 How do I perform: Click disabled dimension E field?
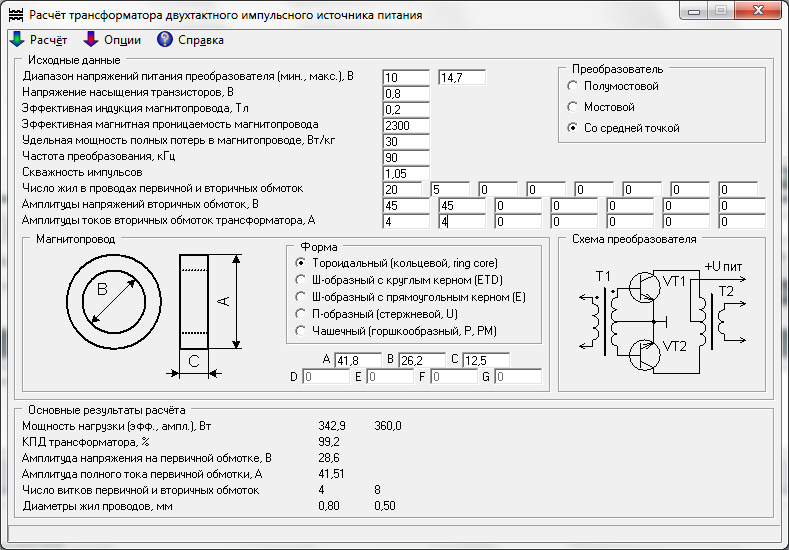390,376
